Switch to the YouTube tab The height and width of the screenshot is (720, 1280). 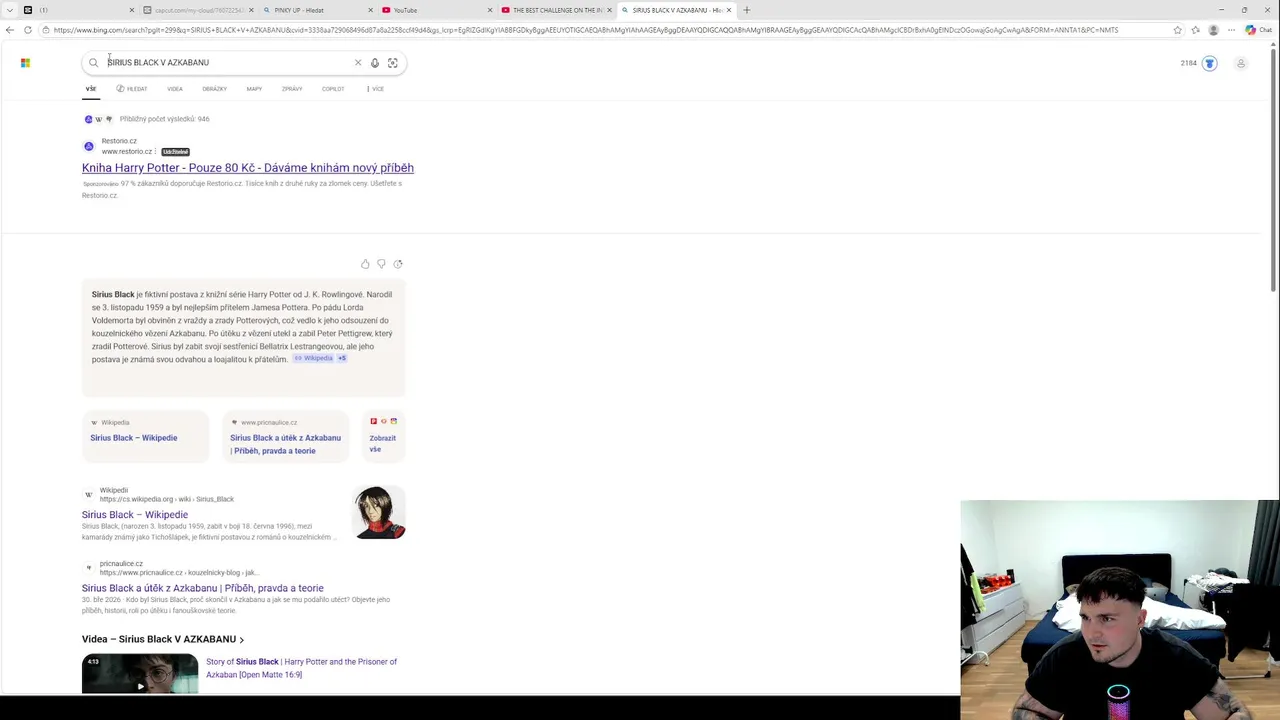pos(436,10)
